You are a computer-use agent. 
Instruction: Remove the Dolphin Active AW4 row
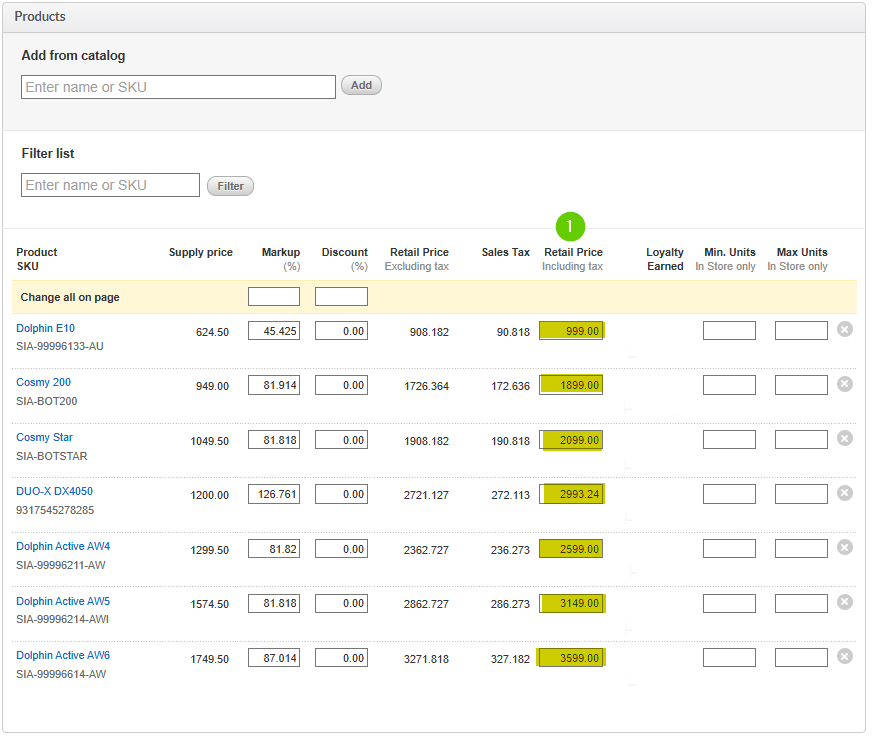click(844, 548)
